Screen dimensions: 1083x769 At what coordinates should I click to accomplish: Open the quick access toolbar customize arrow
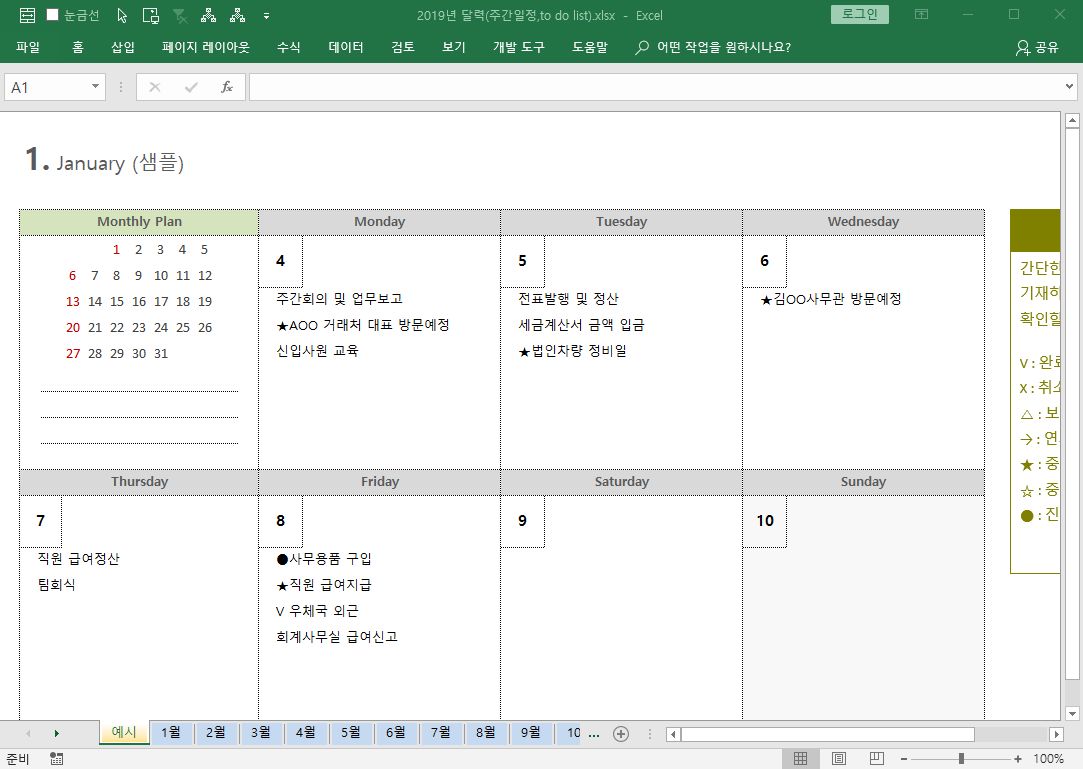267,16
